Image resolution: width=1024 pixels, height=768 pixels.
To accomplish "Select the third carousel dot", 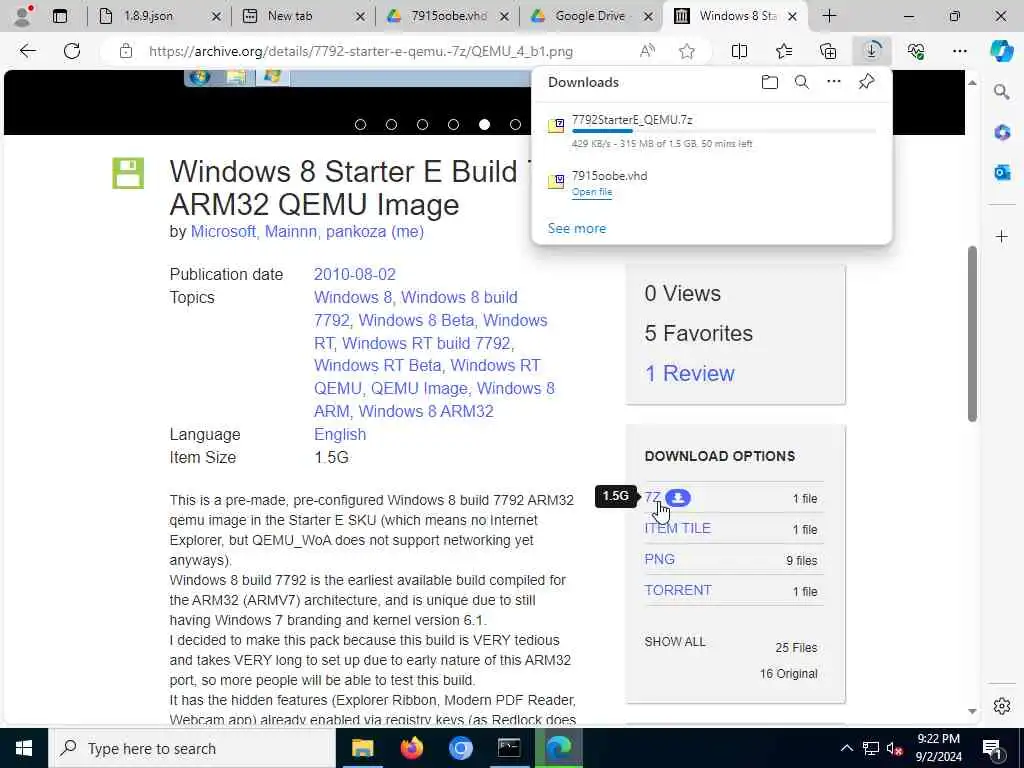I will (423, 124).
